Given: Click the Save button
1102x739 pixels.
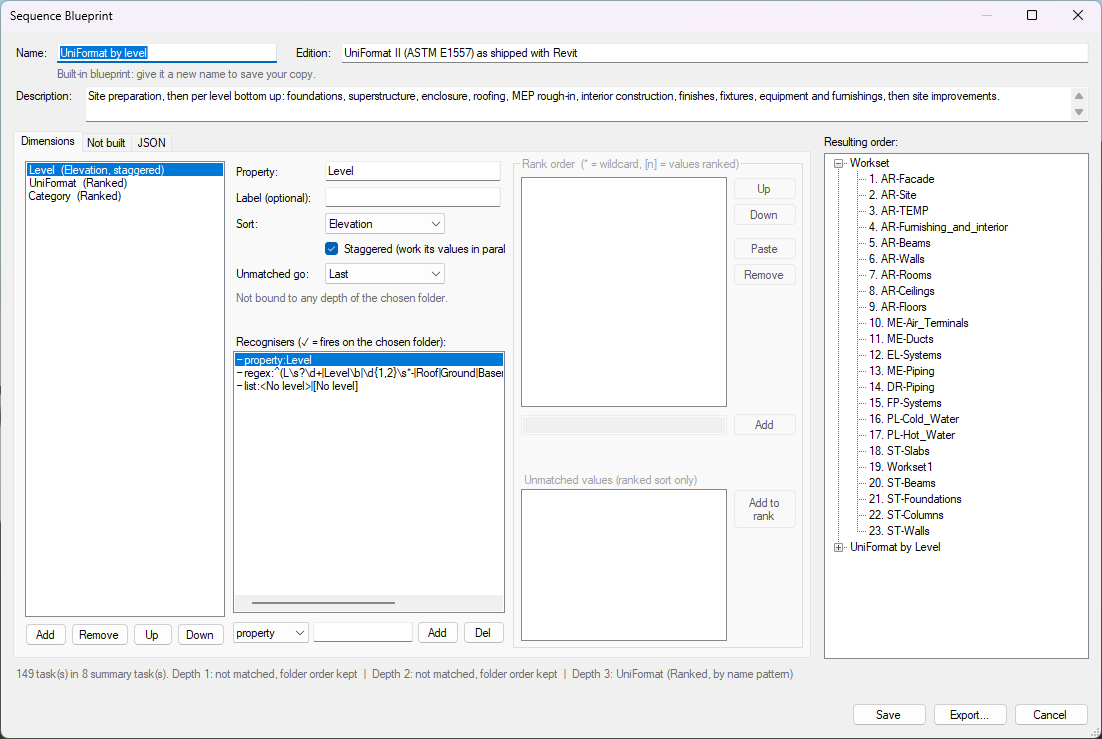Looking at the screenshot, I should (888, 714).
